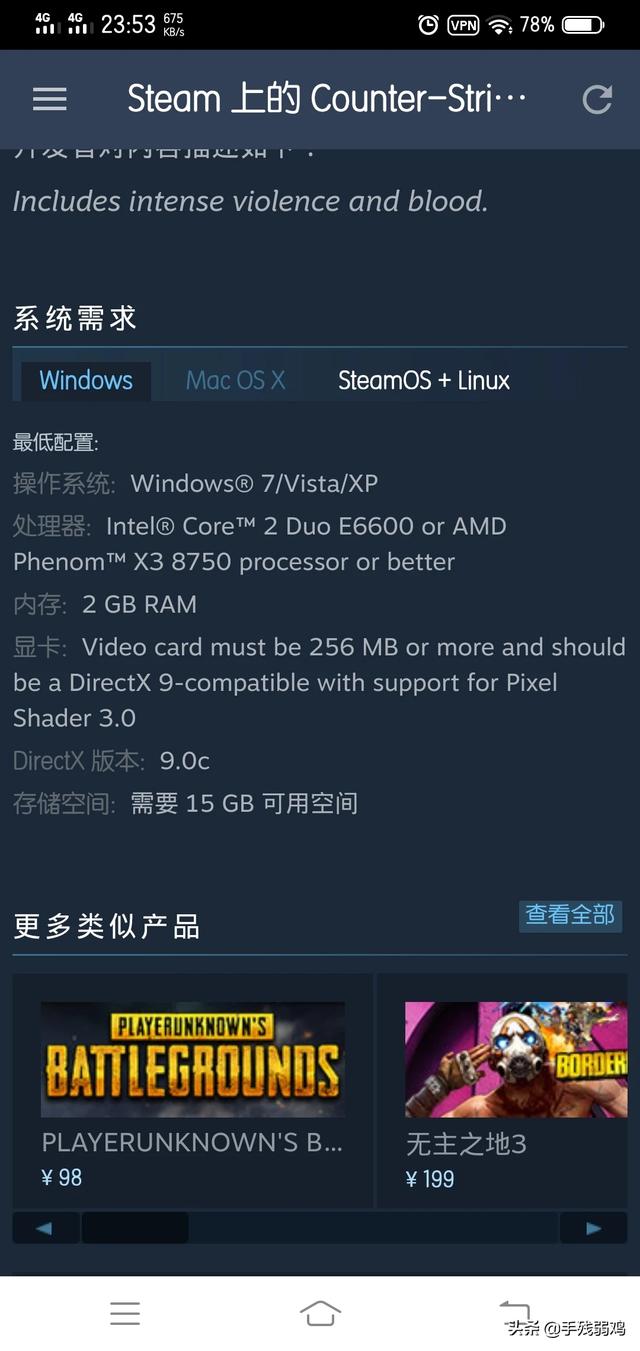The height and width of the screenshot is (1351, 640).
Task: Tap the battery indicator icon
Action: 583,25
